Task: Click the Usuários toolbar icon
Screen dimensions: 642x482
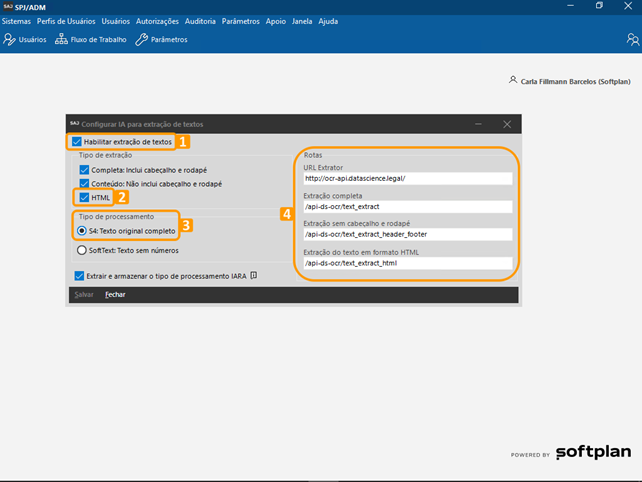Action: (25, 40)
